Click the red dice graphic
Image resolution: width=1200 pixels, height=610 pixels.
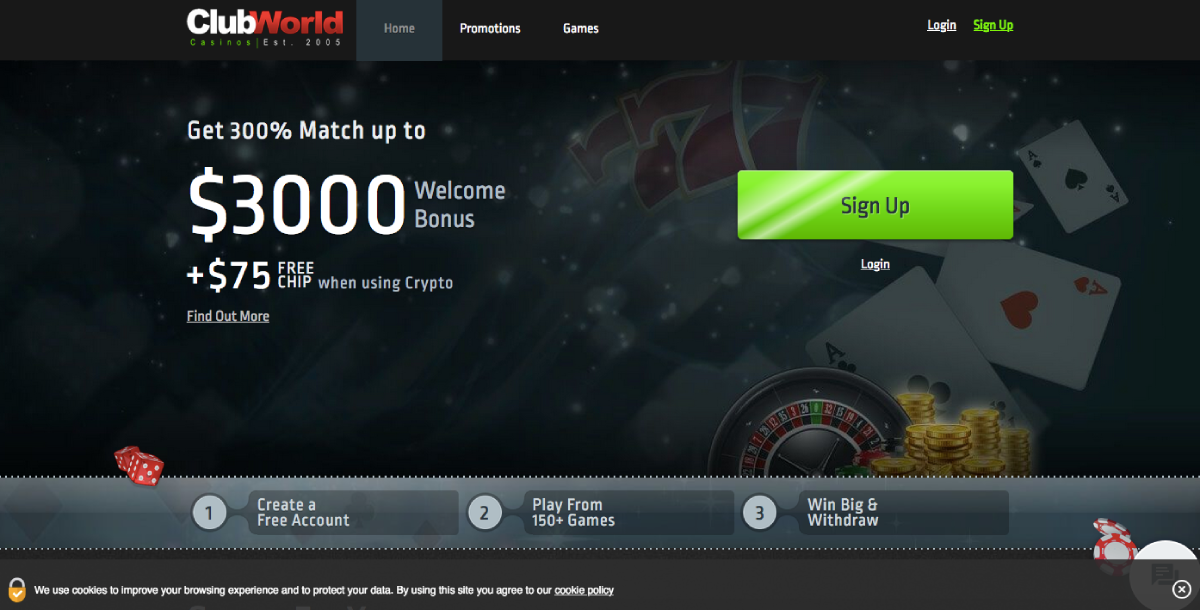coord(139,466)
